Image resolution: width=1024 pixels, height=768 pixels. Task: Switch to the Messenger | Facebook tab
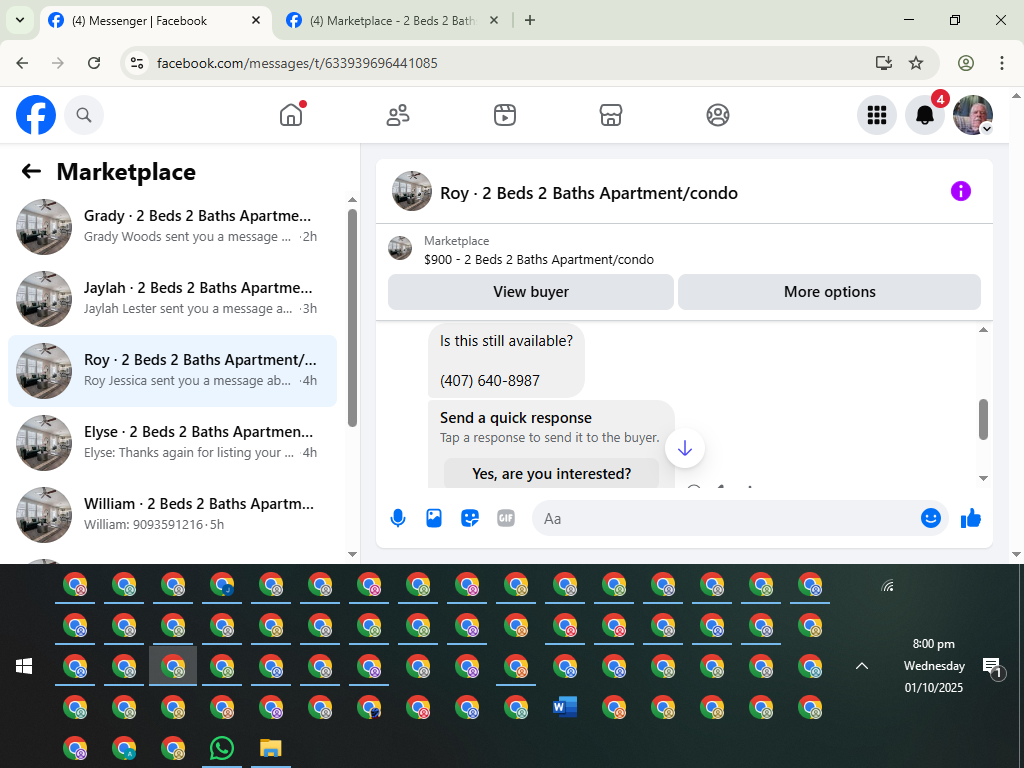click(155, 21)
